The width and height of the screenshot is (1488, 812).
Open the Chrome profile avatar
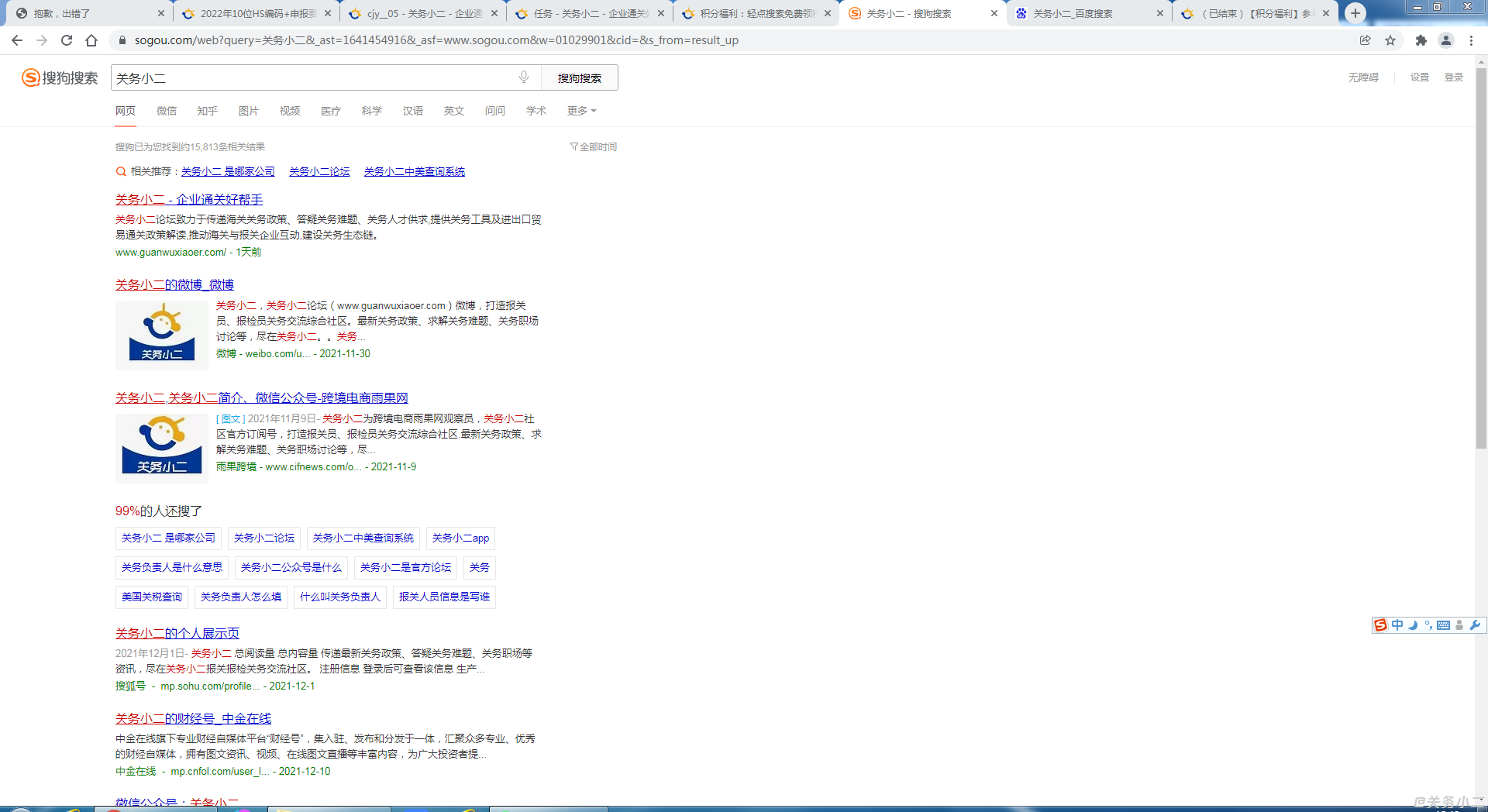1445,40
